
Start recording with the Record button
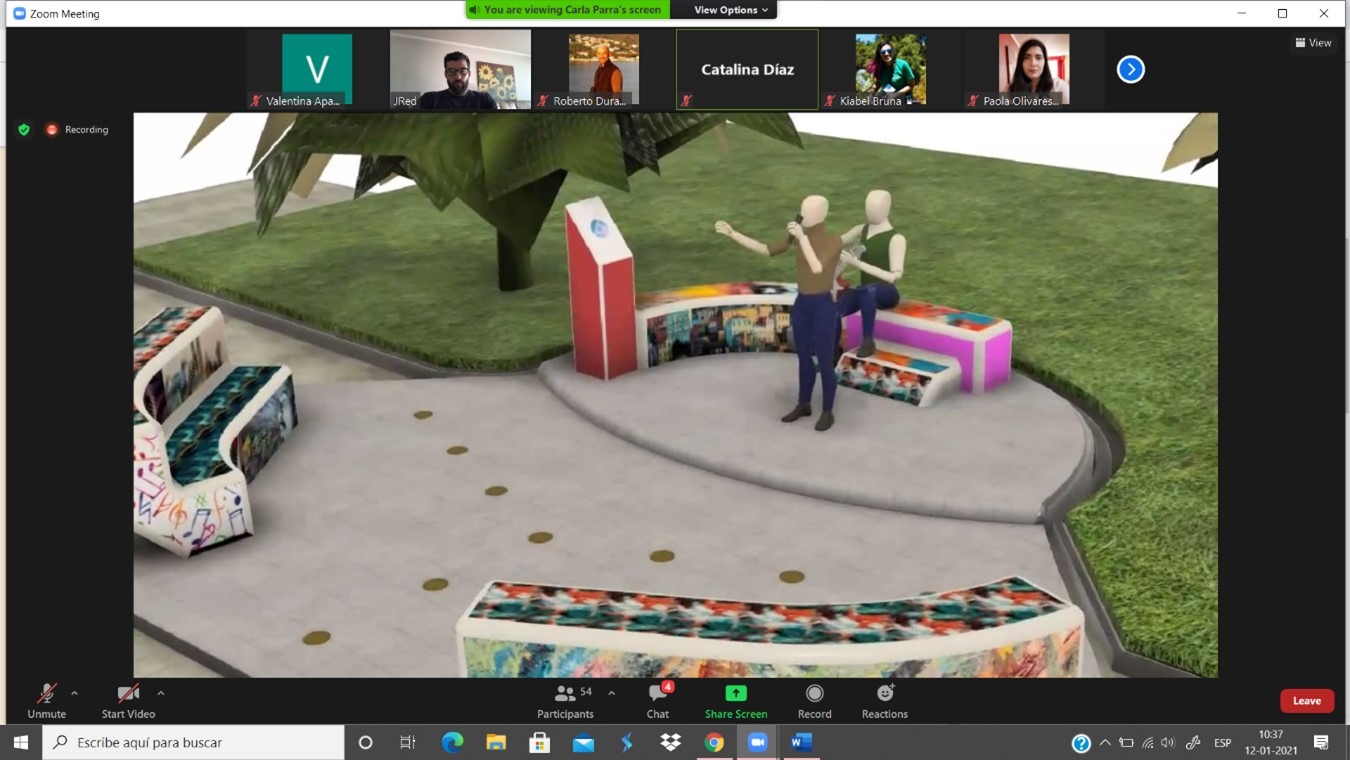pyautogui.click(x=814, y=700)
